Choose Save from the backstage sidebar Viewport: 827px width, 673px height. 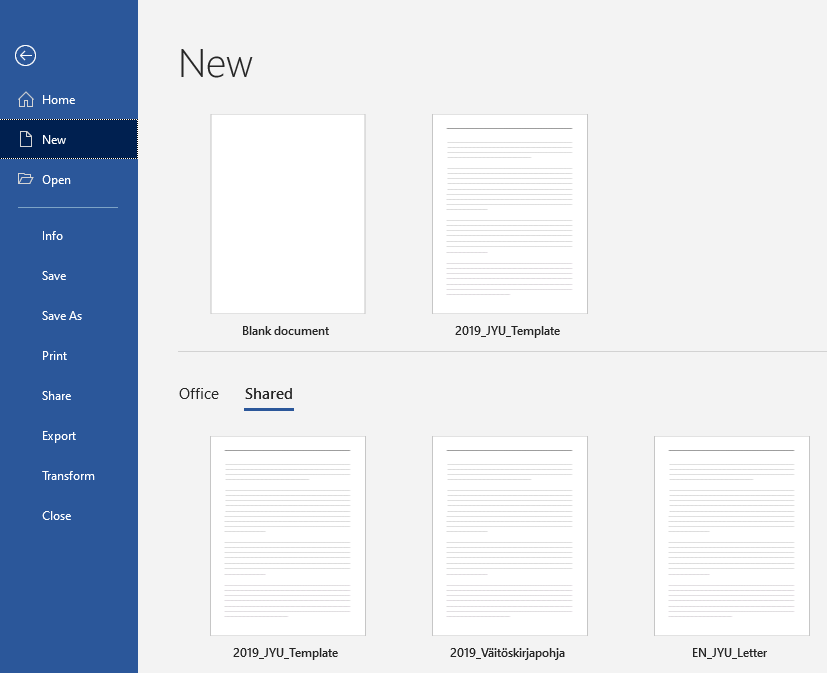point(54,276)
